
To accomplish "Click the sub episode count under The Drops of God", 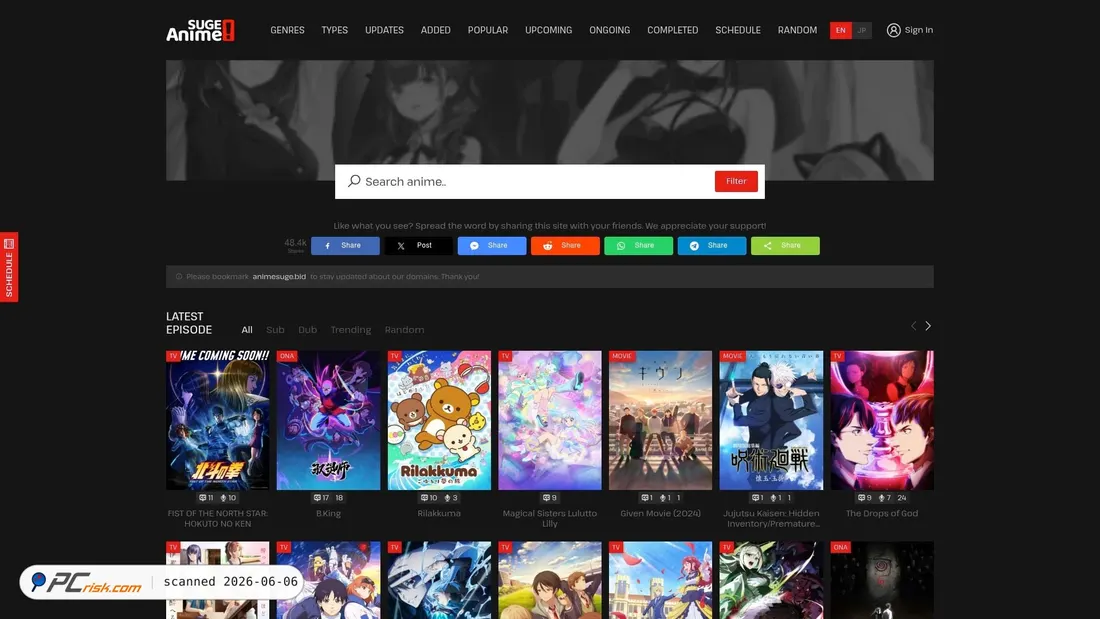I will click(x=864, y=498).
